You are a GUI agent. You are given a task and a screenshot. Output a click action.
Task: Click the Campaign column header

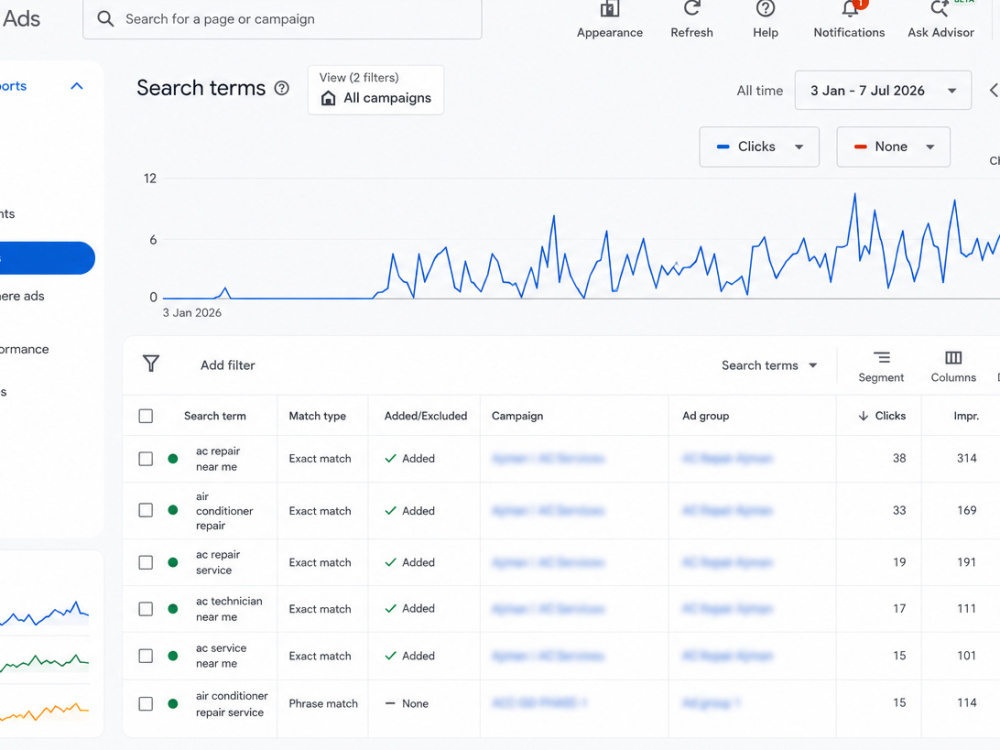click(x=517, y=416)
